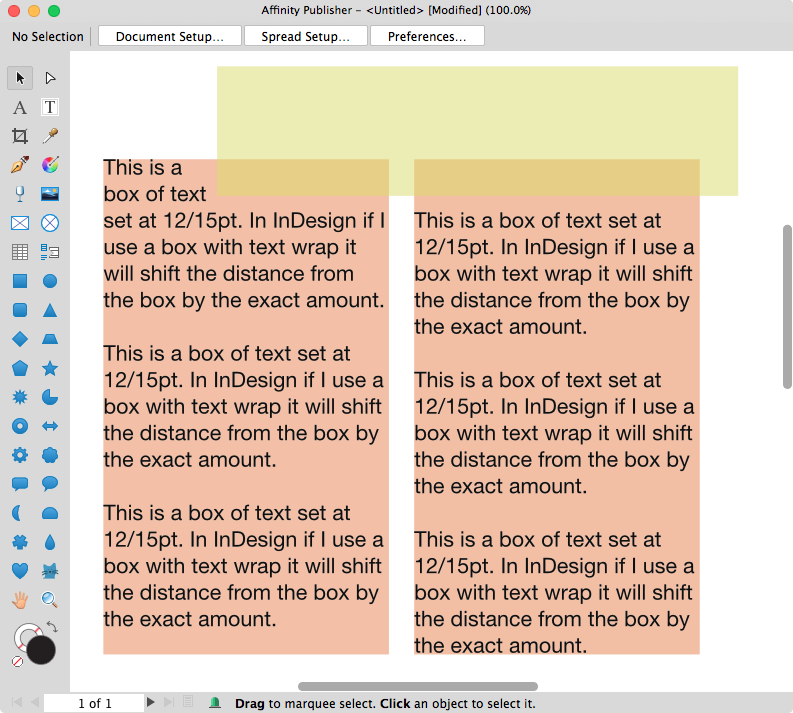
Task: Select the Node tool
Action: click(50, 78)
